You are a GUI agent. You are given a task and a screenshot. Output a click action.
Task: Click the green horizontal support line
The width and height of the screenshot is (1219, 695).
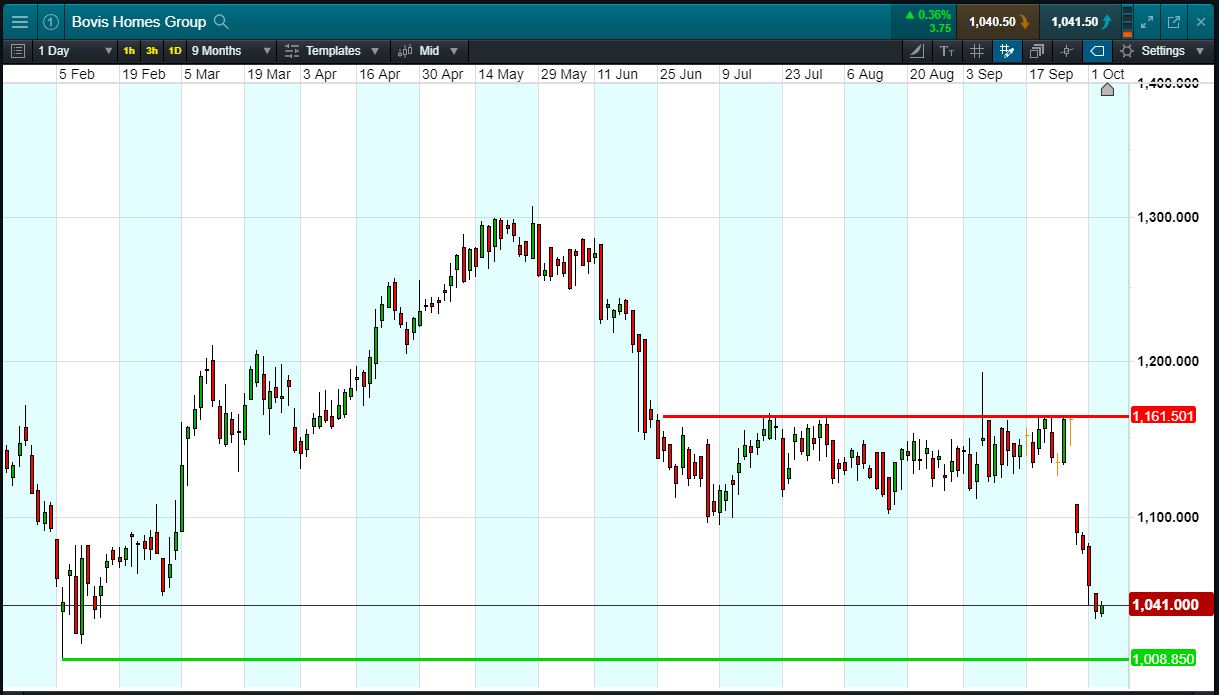pyautogui.click(x=595, y=659)
